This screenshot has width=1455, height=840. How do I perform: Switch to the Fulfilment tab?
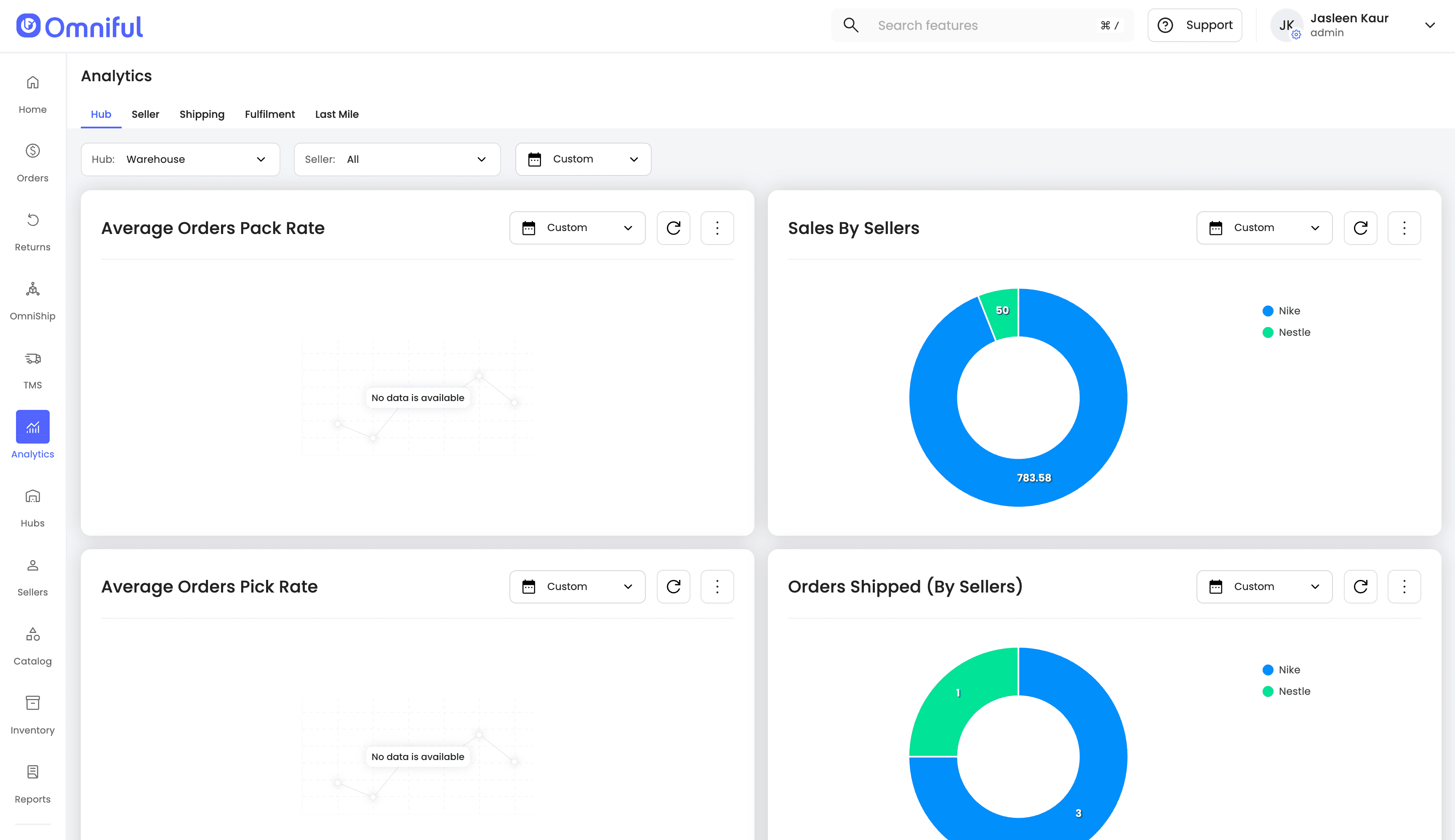269,114
